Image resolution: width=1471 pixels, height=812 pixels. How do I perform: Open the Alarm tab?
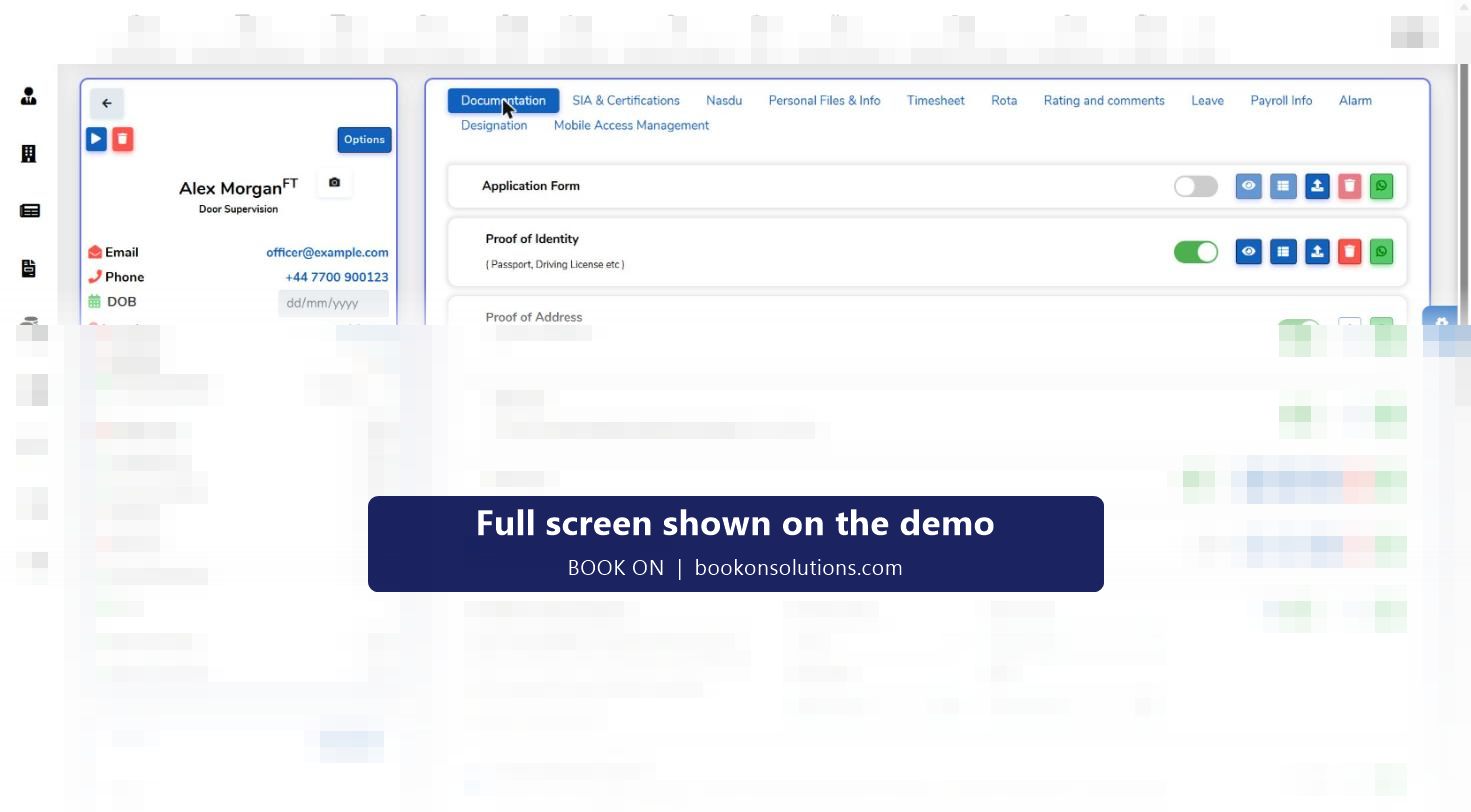coord(1355,100)
